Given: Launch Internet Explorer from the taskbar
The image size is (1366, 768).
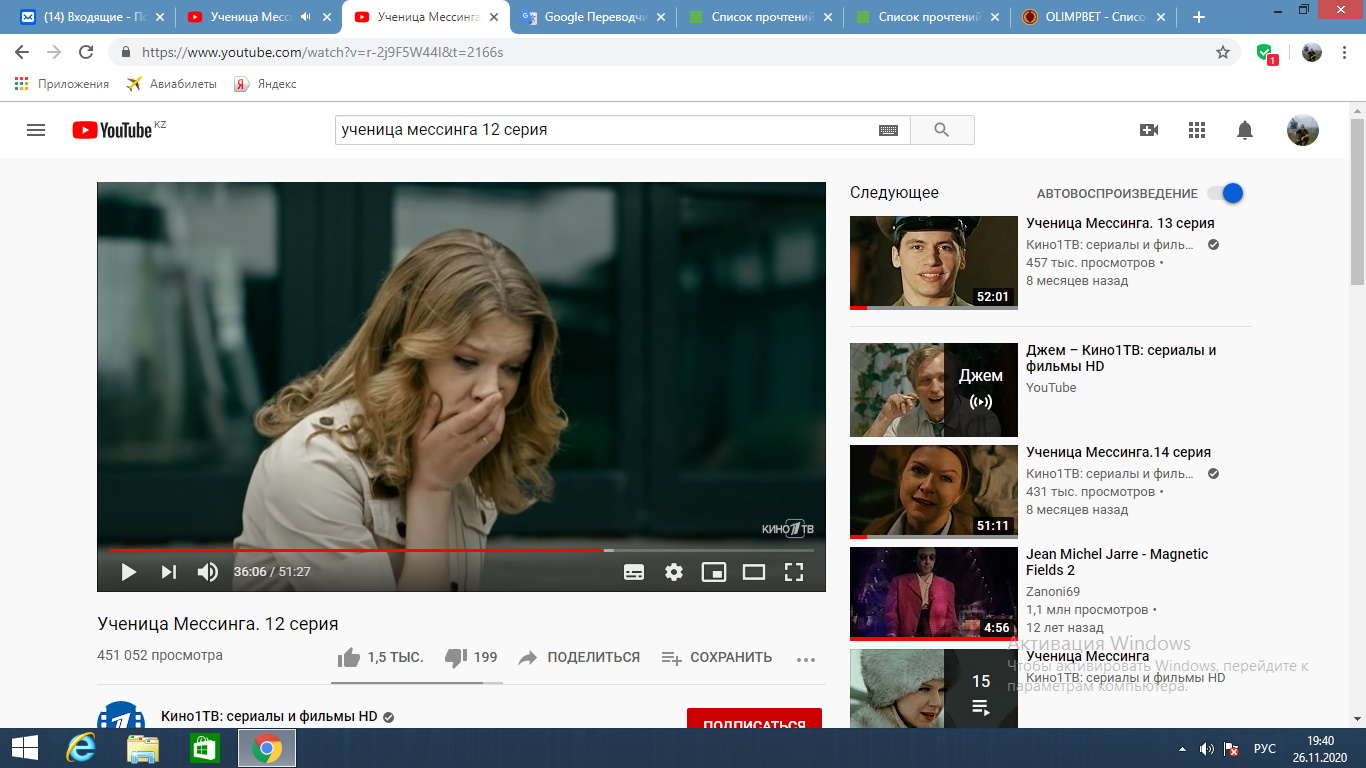Looking at the screenshot, I should [81, 748].
